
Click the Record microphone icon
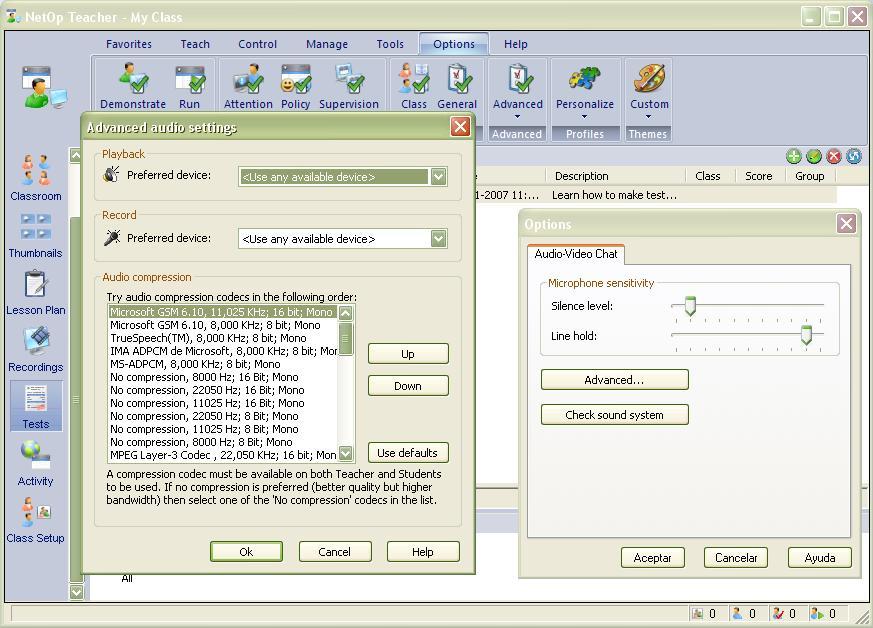(112, 238)
